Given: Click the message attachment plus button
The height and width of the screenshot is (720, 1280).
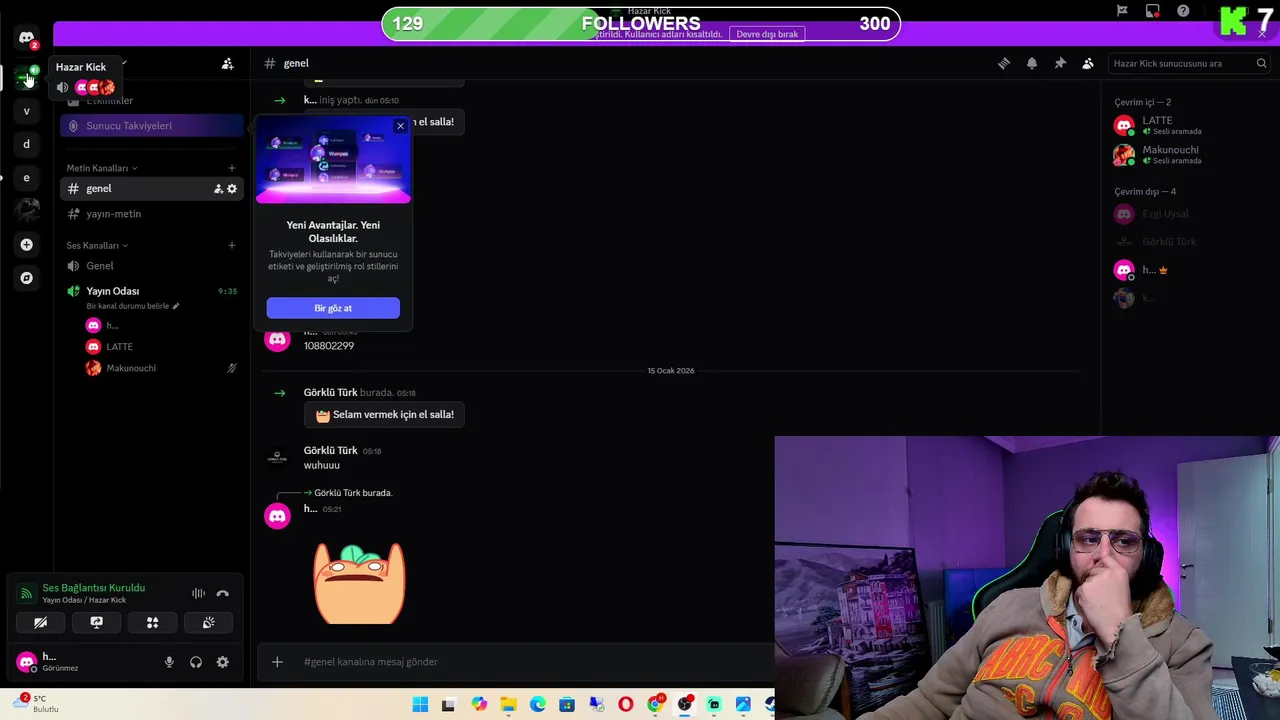Looking at the screenshot, I should click(x=277, y=662).
